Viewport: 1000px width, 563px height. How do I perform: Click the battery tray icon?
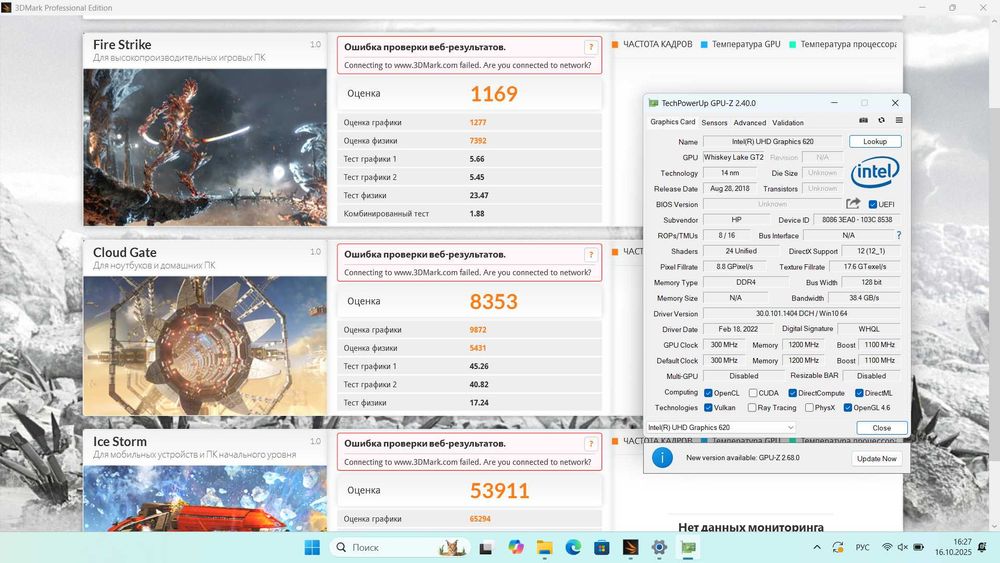(918, 547)
